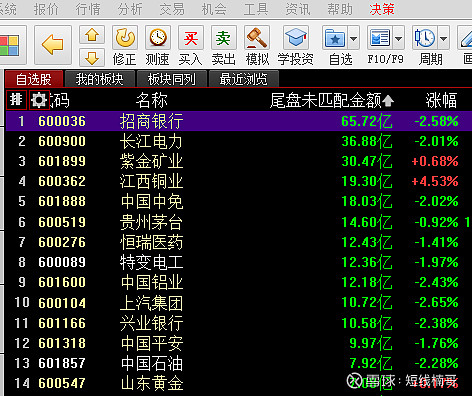The height and width of the screenshot is (396, 472).
Task: Open the 学投资 graduation cap icon
Action: (295, 37)
